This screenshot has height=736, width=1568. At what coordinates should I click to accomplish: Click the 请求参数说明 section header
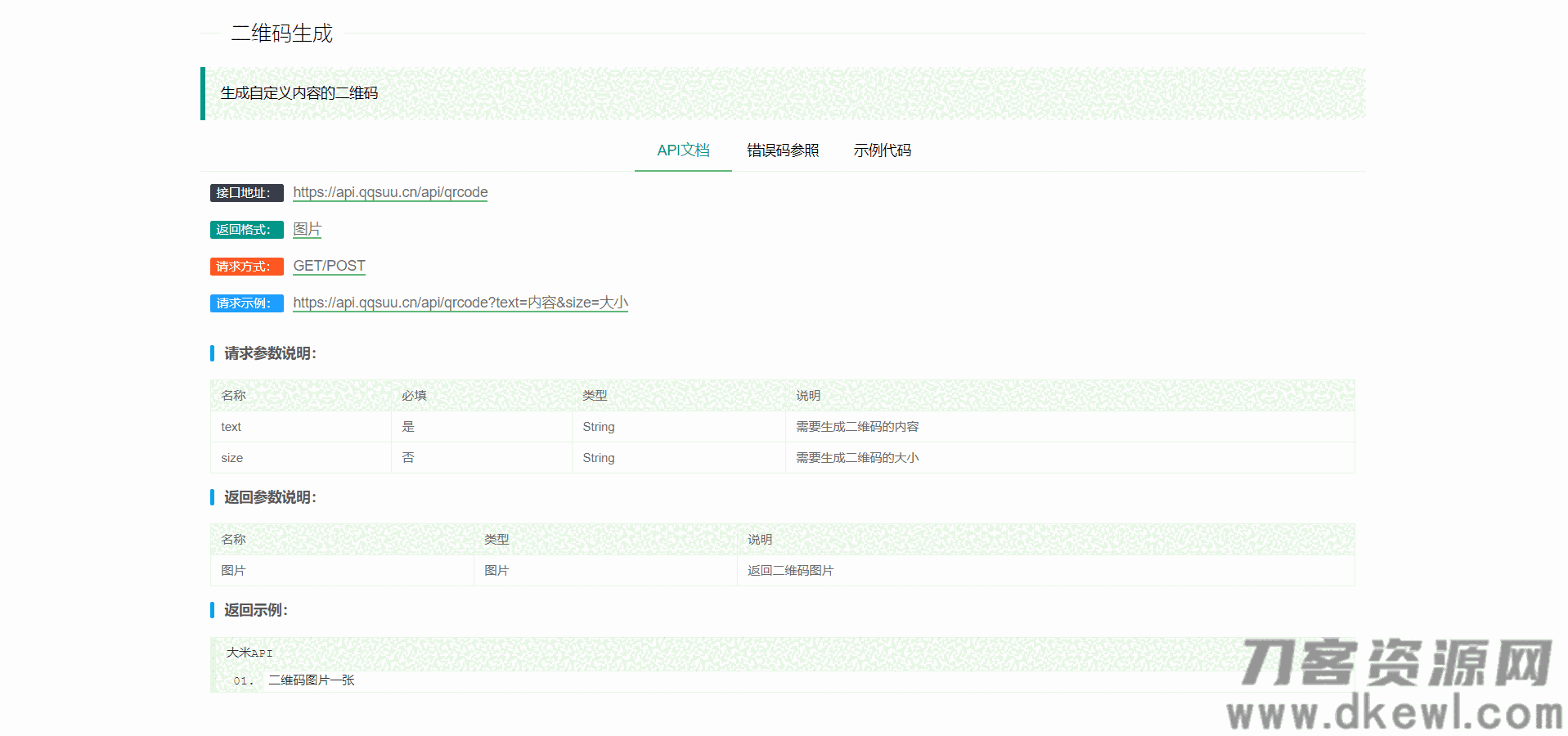click(270, 353)
